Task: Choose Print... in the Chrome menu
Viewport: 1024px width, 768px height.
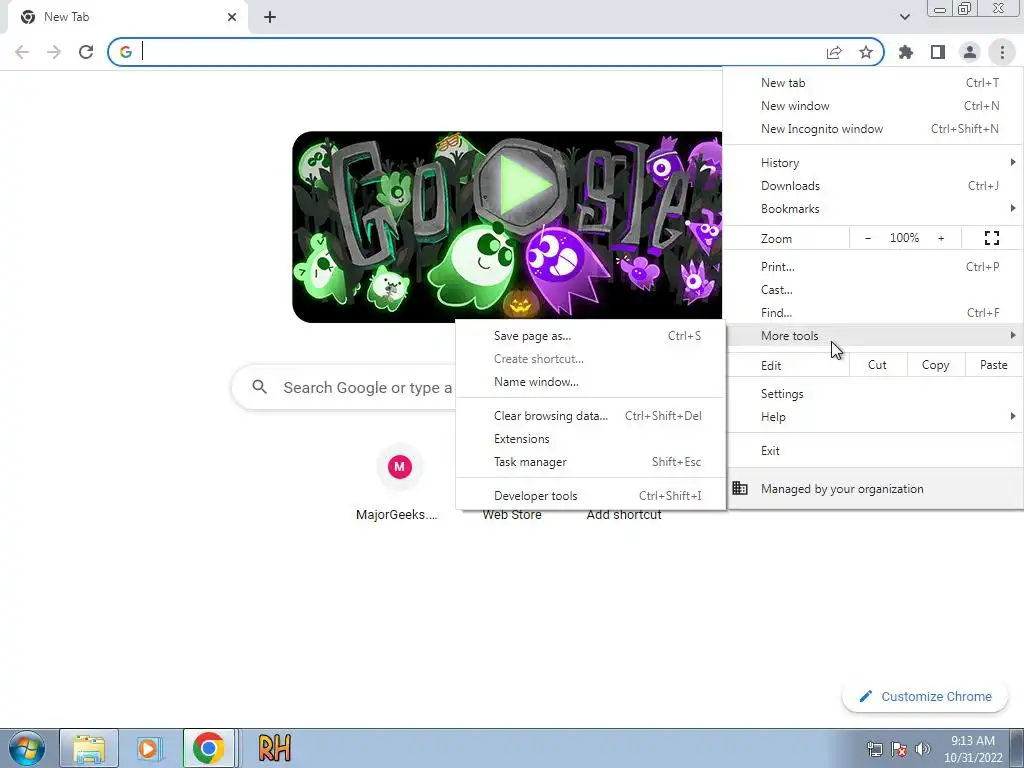Action: [x=873, y=266]
